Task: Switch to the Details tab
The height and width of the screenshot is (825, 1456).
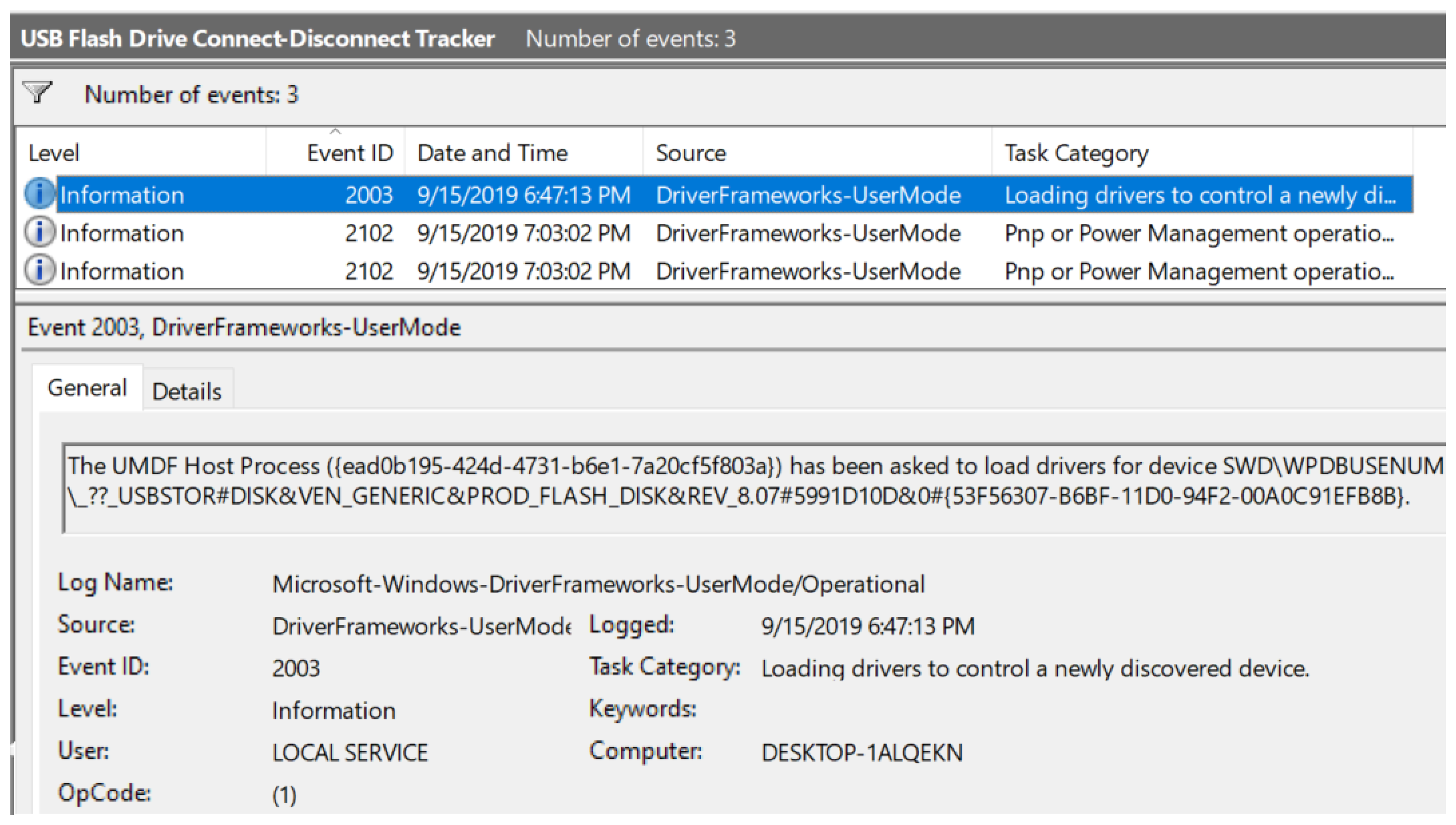Action: point(187,391)
